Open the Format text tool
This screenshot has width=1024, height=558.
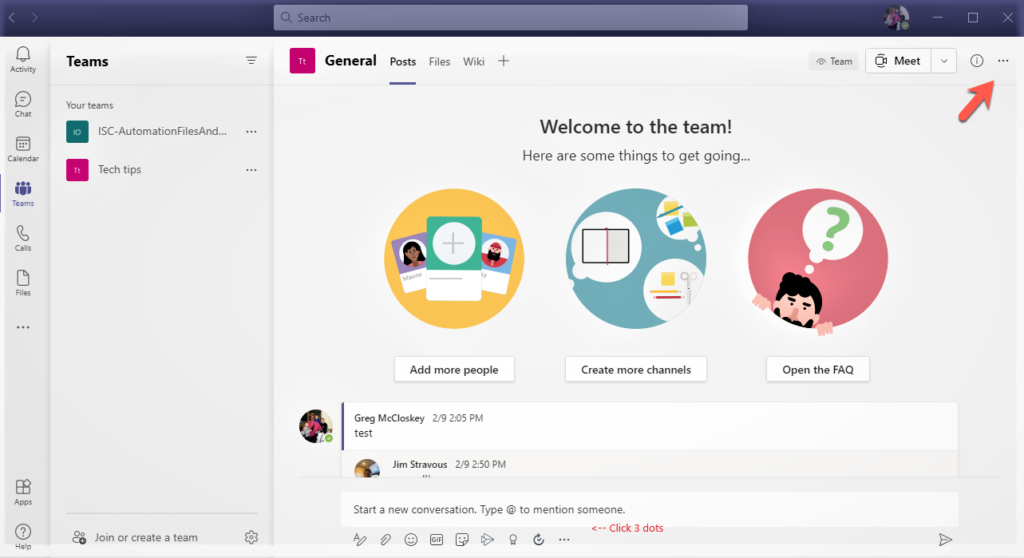(360, 539)
